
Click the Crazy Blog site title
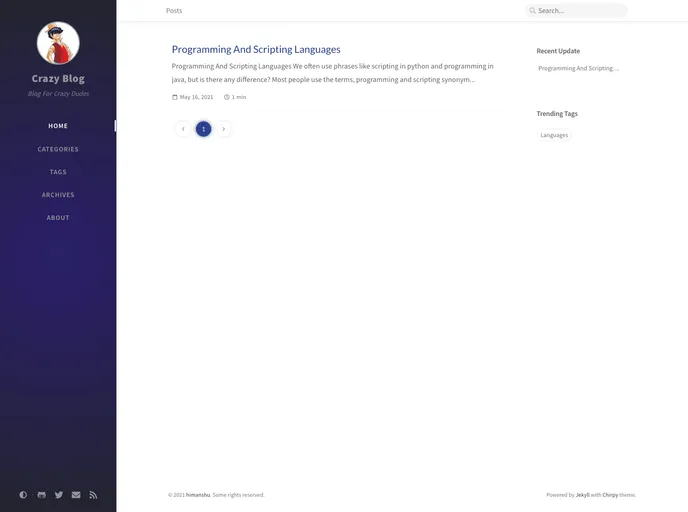click(x=58, y=78)
